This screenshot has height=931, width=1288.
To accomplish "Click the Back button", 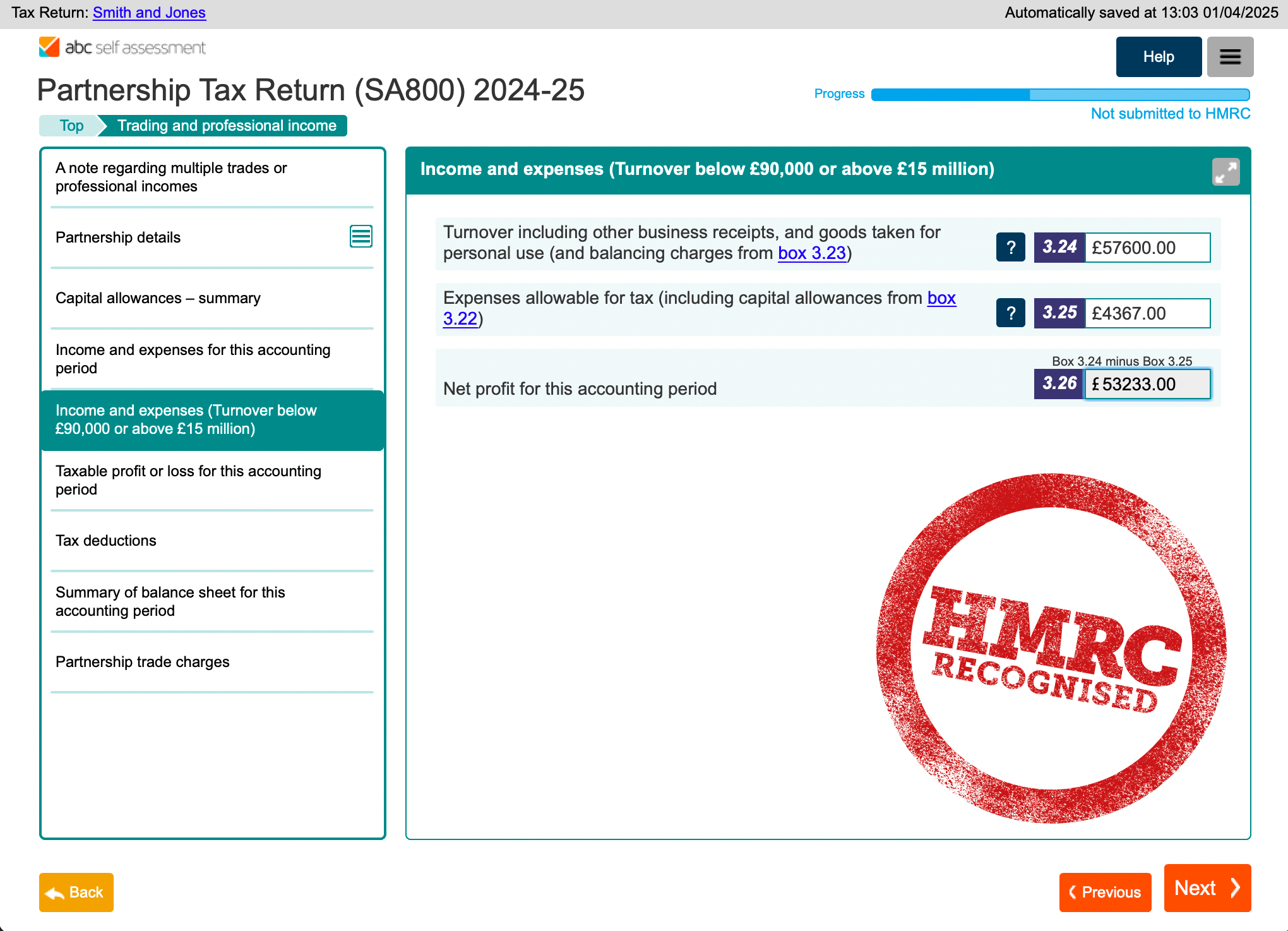I will pyautogui.click(x=76, y=892).
